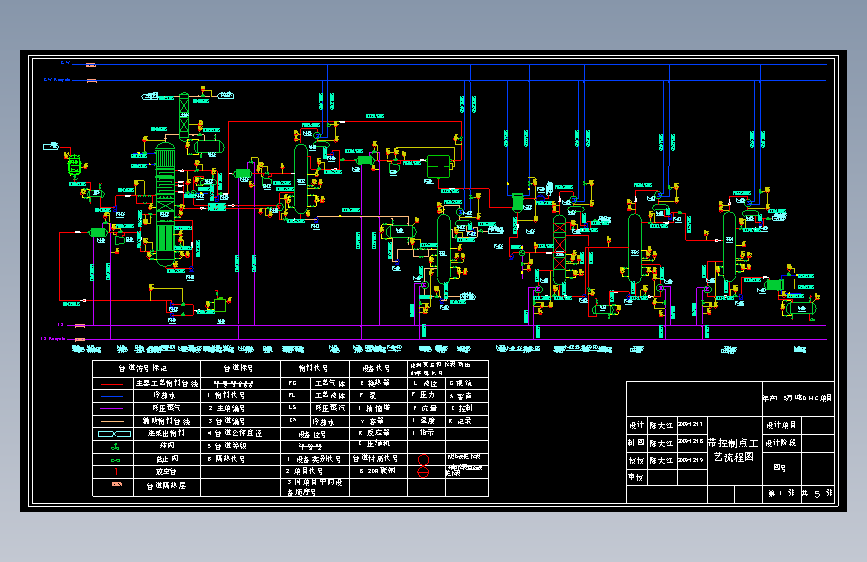Click the 放空管 label in the legend
Screen dimensions: 867x562
tap(166, 472)
